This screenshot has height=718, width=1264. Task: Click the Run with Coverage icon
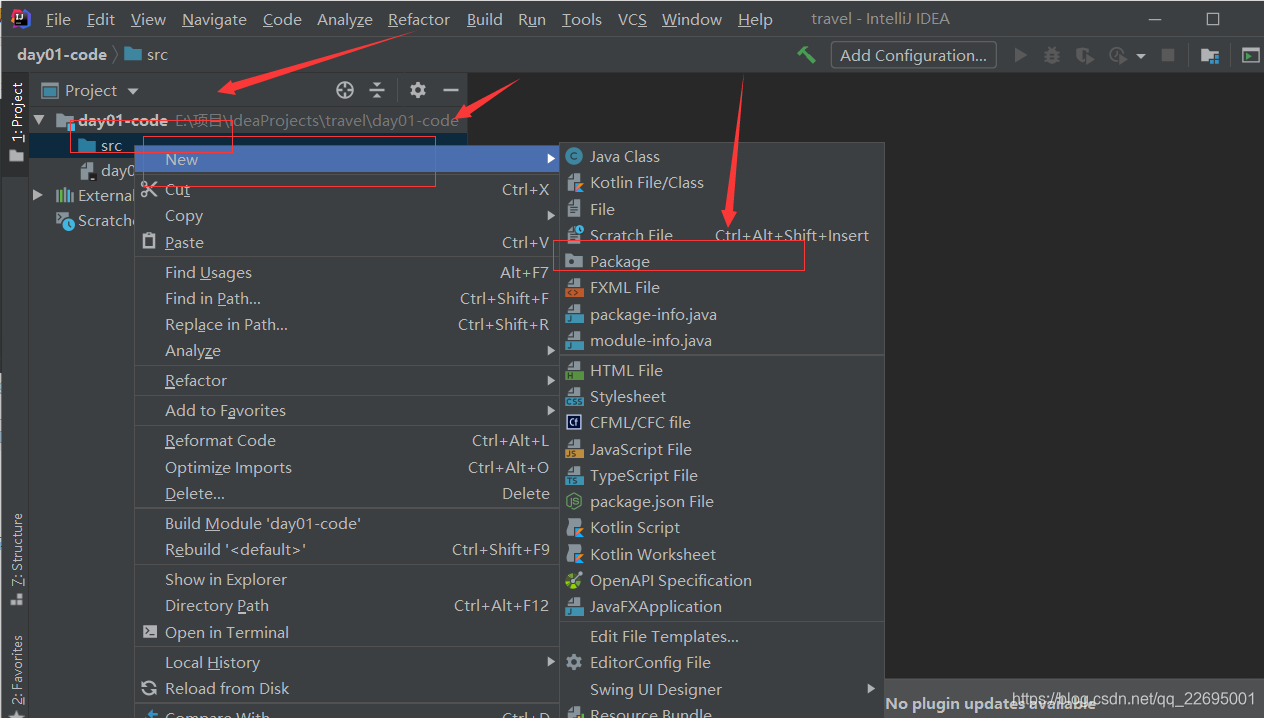(x=1084, y=56)
